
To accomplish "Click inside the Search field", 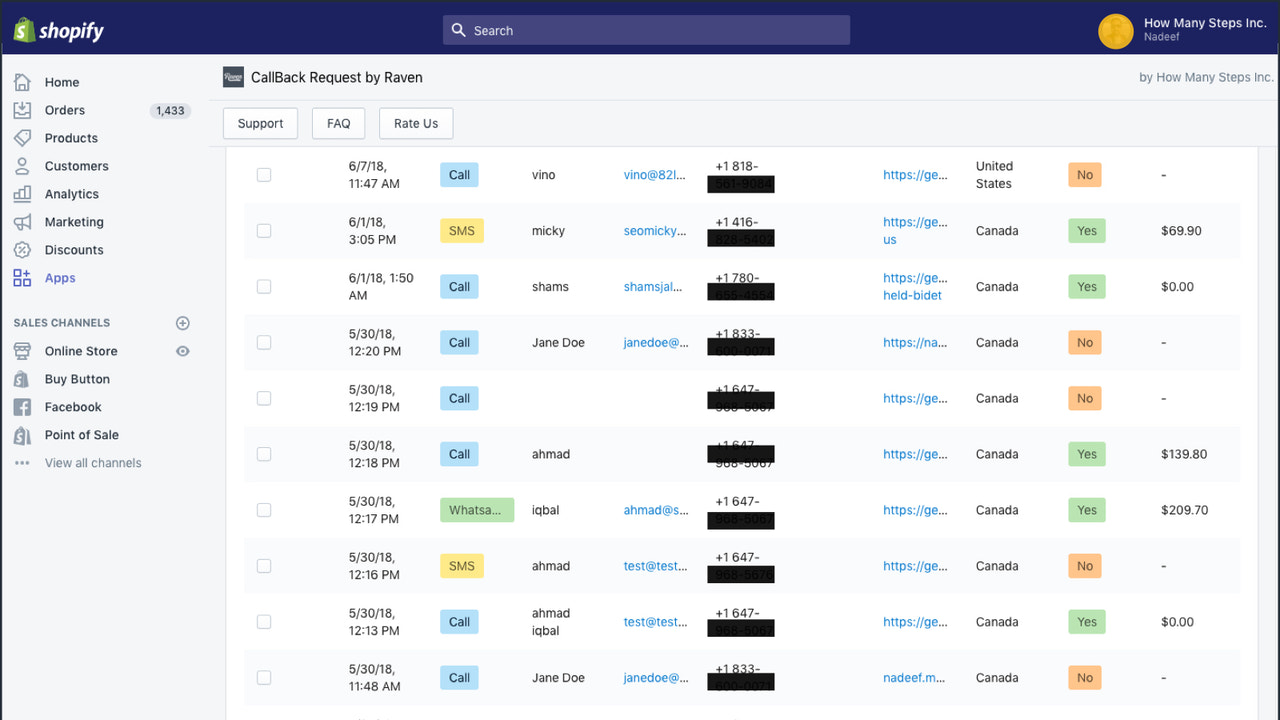I will click(645, 30).
